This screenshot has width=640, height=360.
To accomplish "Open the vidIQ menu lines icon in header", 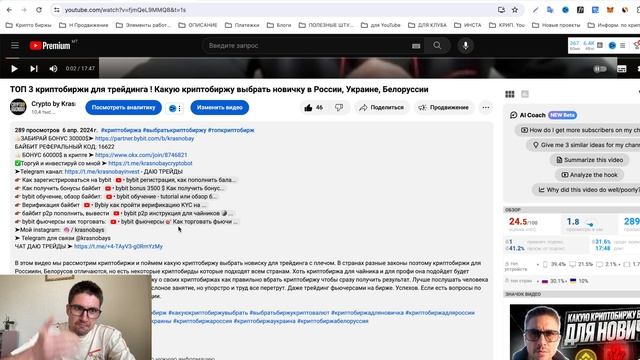I will 622,45.
